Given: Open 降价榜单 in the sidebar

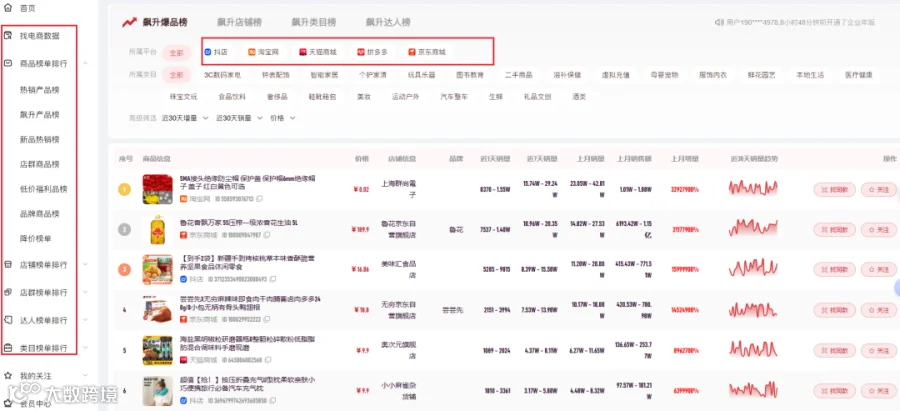Looking at the screenshot, I should tap(36, 238).
